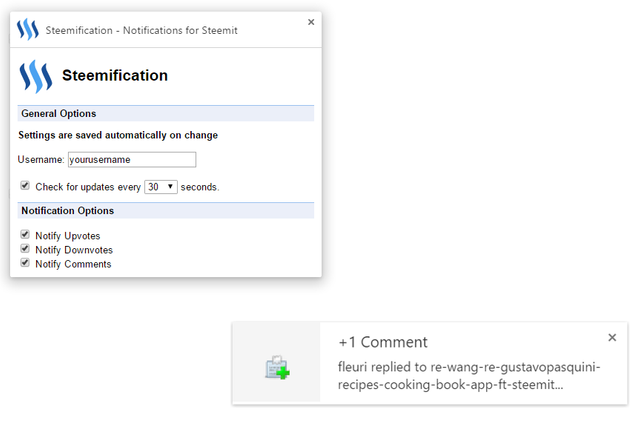Toggle the Notify Upvotes checkbox

click(25, 234)
